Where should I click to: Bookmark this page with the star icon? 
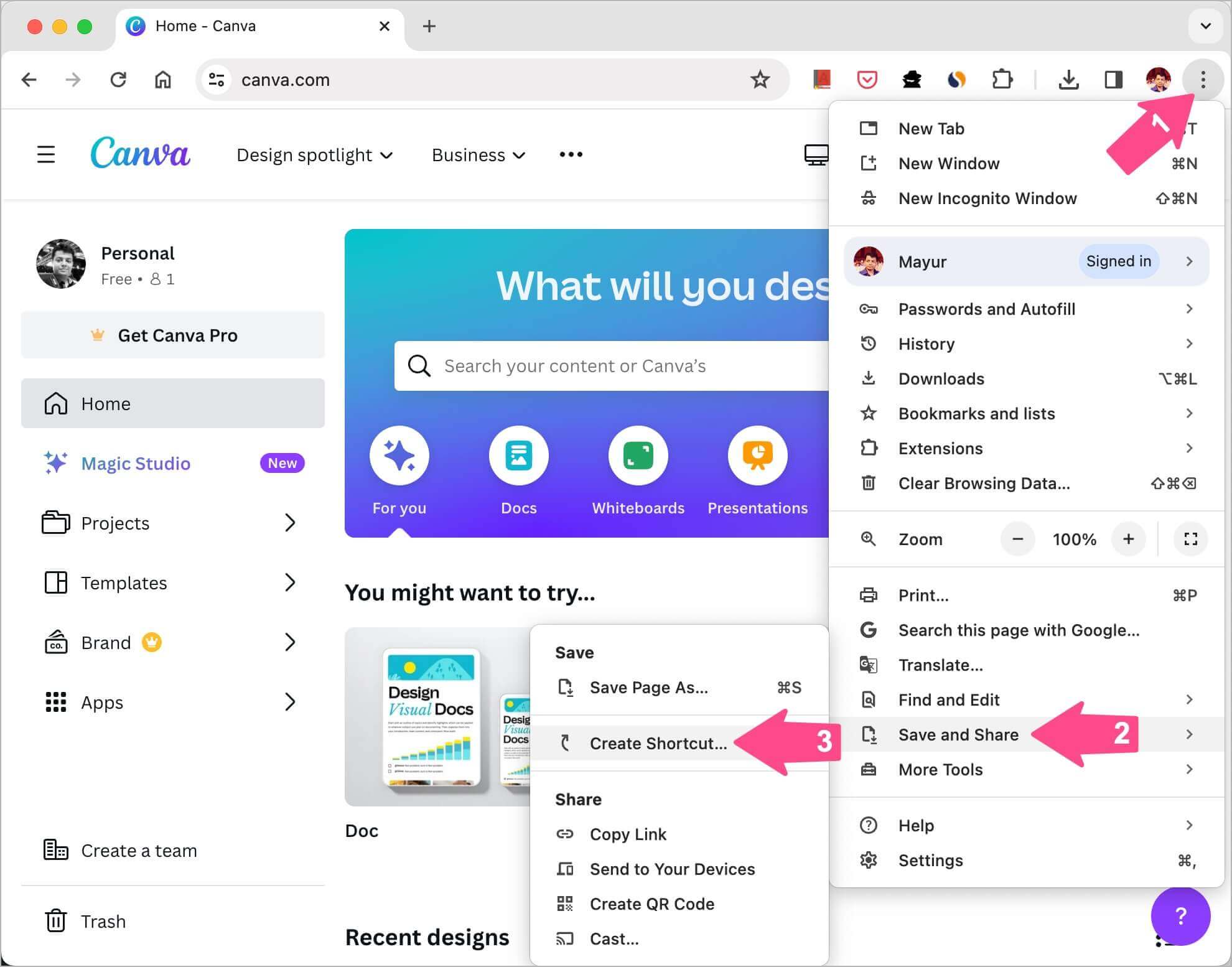point(760,80)
